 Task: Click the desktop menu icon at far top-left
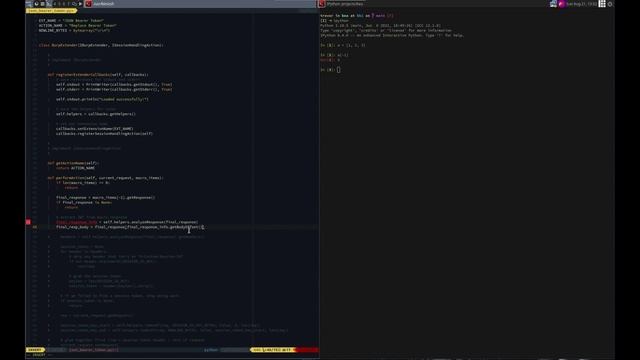click(x=28, y=4)
